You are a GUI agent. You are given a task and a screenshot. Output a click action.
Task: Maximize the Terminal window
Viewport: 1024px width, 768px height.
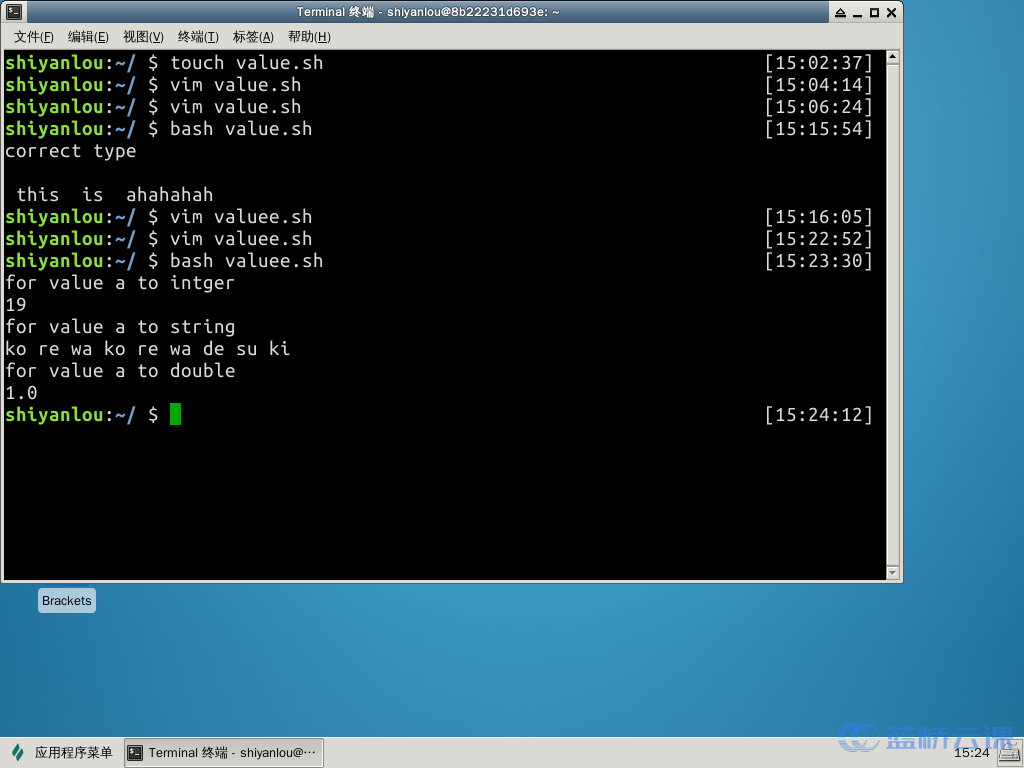pyautogui.click(x=874, y=12)
